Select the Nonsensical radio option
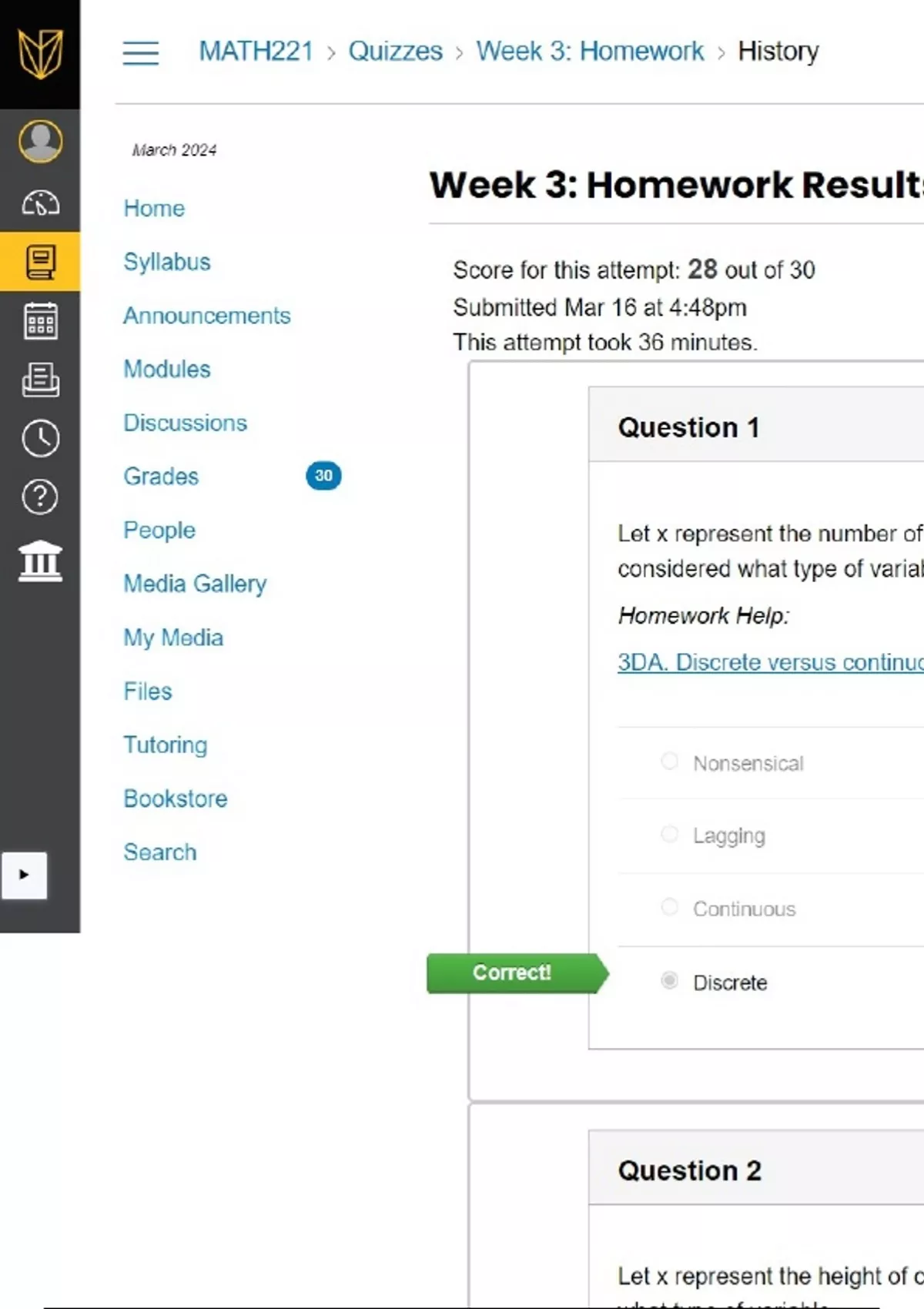This screenshot has width=924, height=1309. (670, 762)
